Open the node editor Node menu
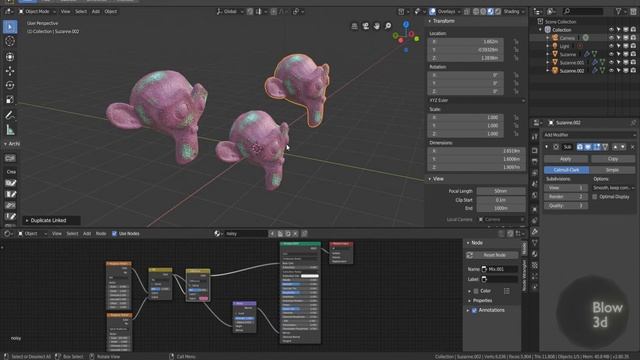640x360 pixels. click(101, 234)
